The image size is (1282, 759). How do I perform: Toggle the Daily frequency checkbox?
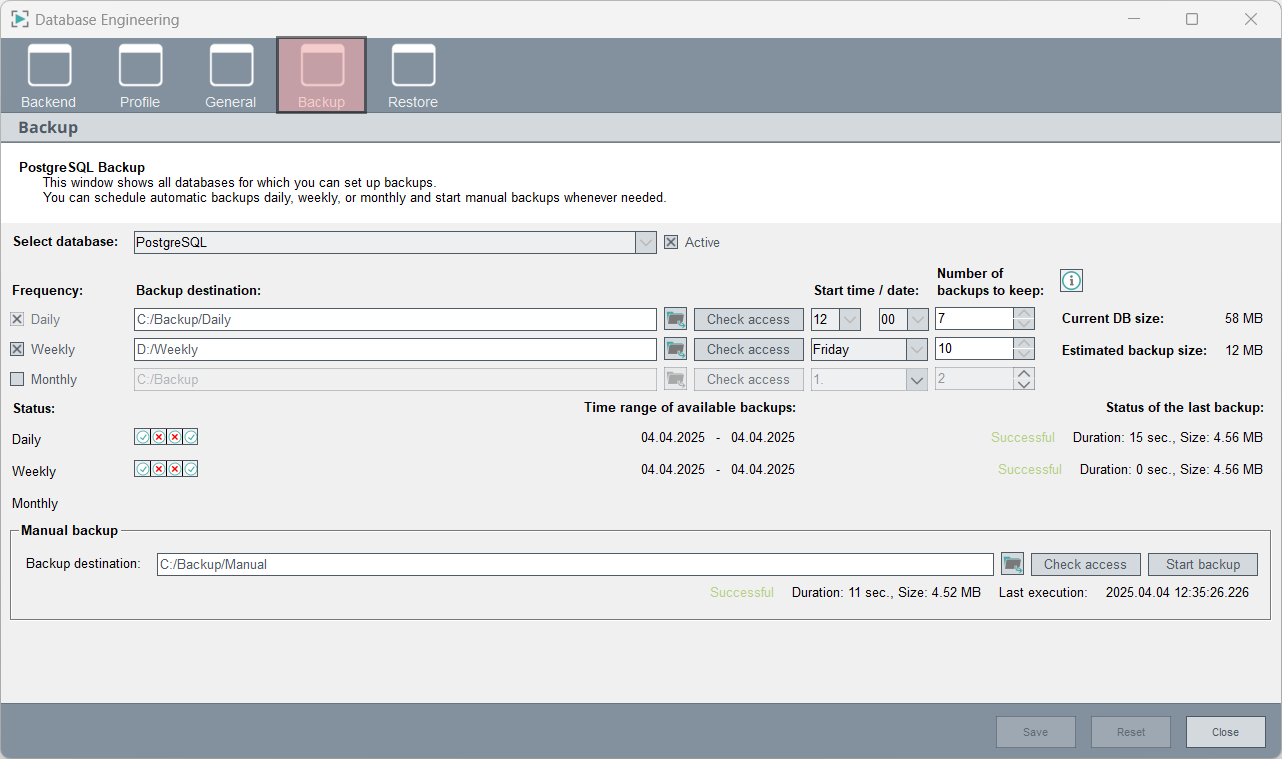(17, 320)
